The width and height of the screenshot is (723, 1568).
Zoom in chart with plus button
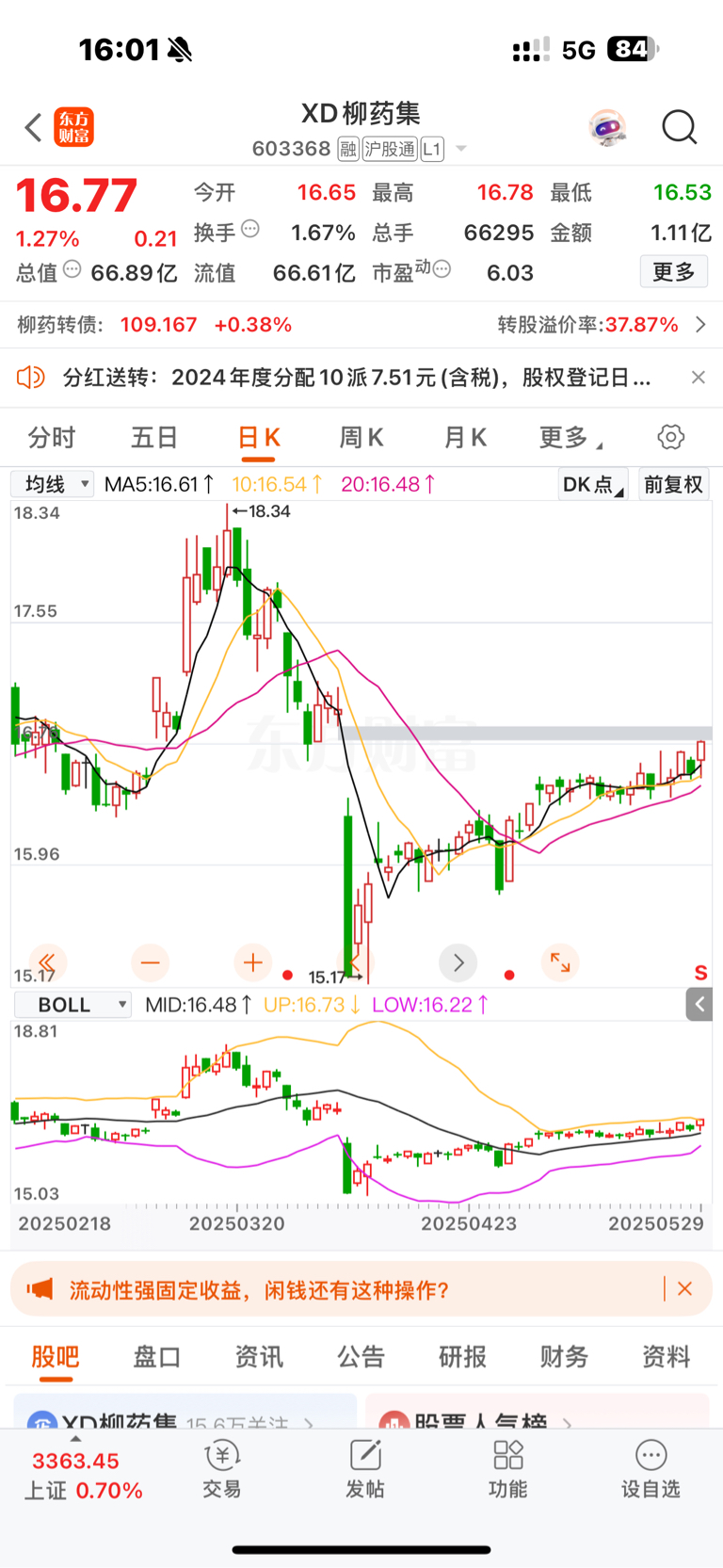tap(252, 962)
